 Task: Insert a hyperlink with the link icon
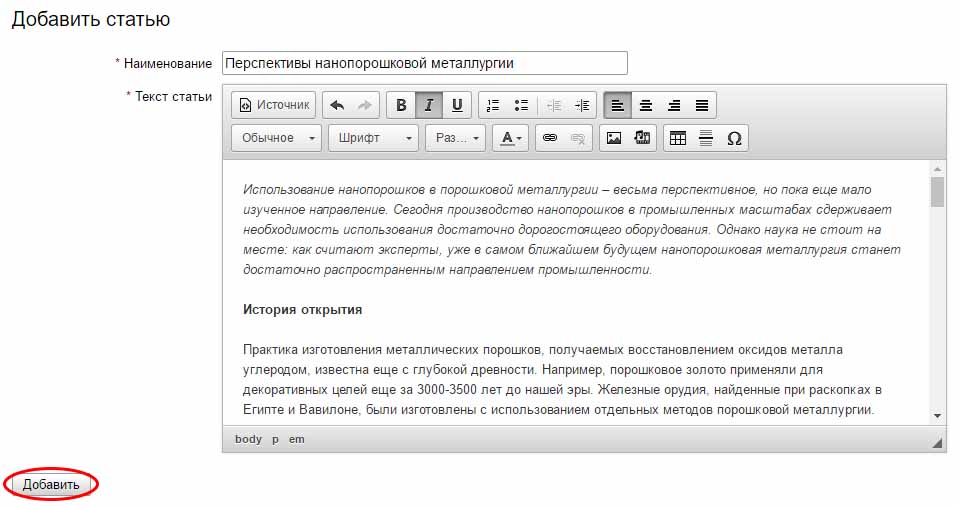tap(550, 138)
